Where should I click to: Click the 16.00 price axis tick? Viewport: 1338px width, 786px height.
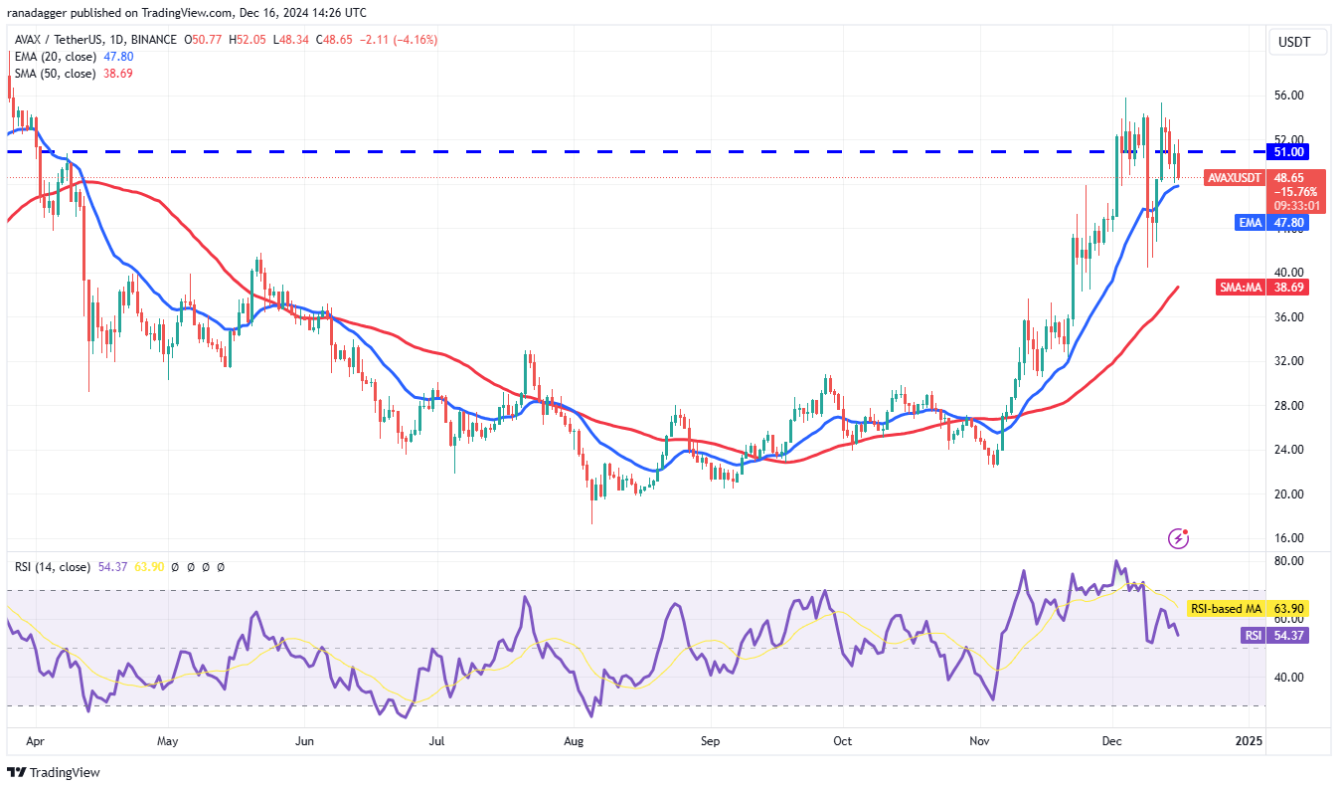(x=1291, y=538)
